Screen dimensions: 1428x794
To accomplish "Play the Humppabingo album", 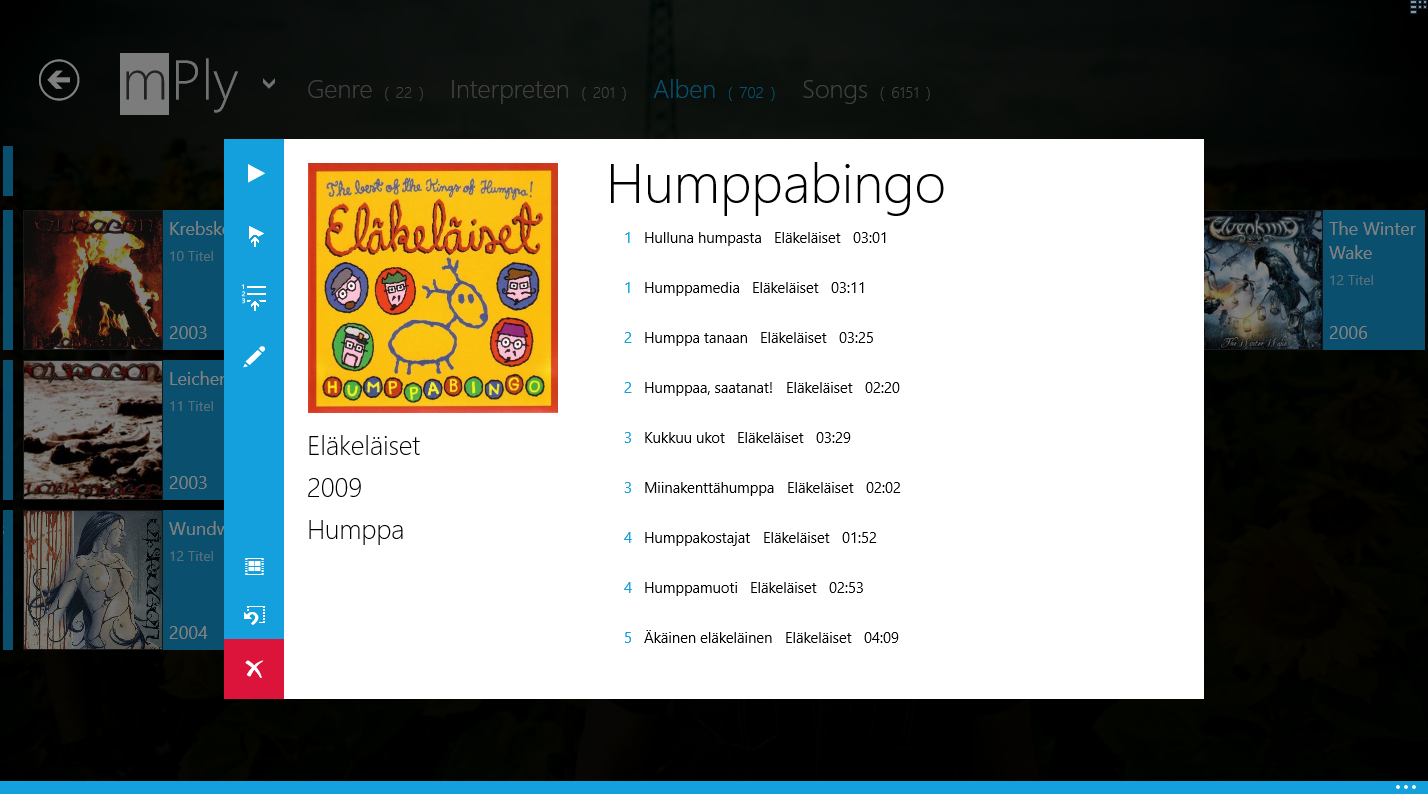I will 255,173.
